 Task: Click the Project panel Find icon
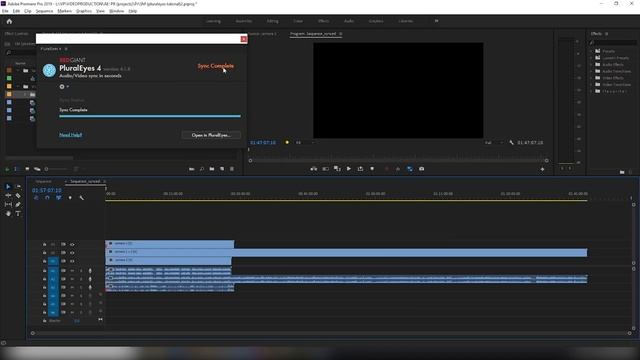click(202, 169)
